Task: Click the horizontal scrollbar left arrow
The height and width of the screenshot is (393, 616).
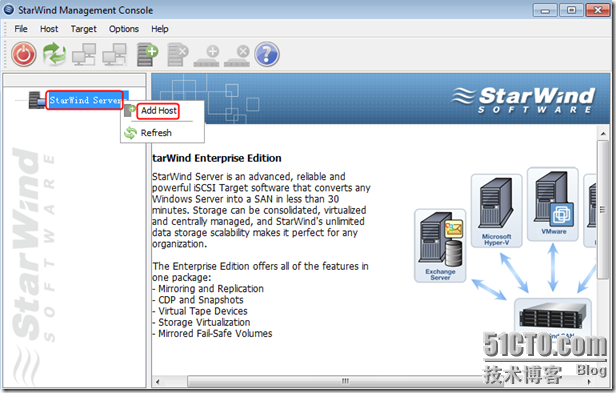Action: [x=158, y=382]
